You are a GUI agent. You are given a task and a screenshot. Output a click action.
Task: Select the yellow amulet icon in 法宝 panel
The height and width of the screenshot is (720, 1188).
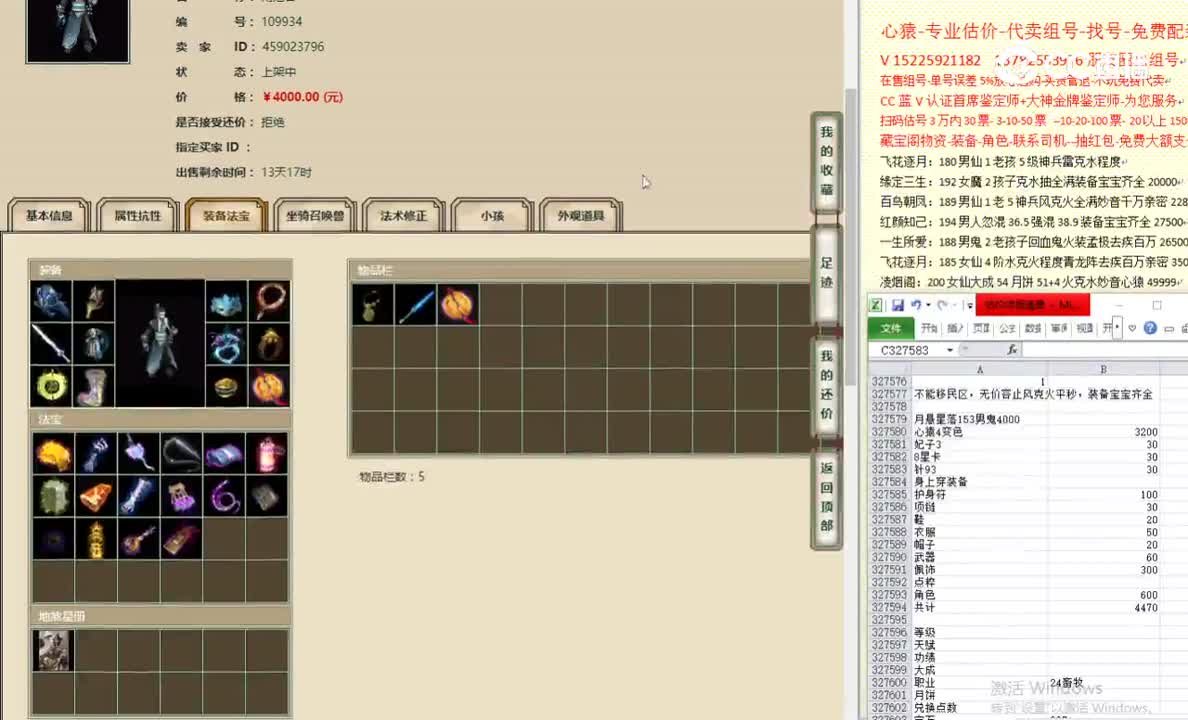(51, 452)
